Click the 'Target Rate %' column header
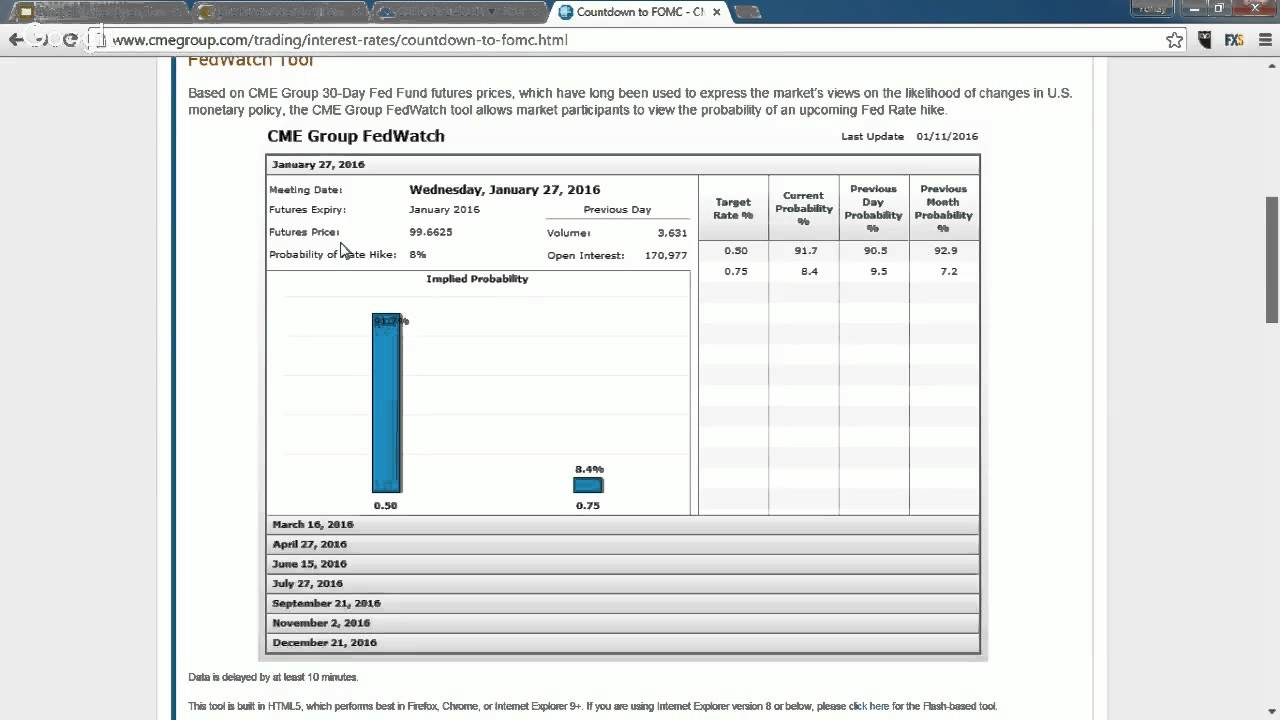 pyautogui.click(x=733, y=208)
